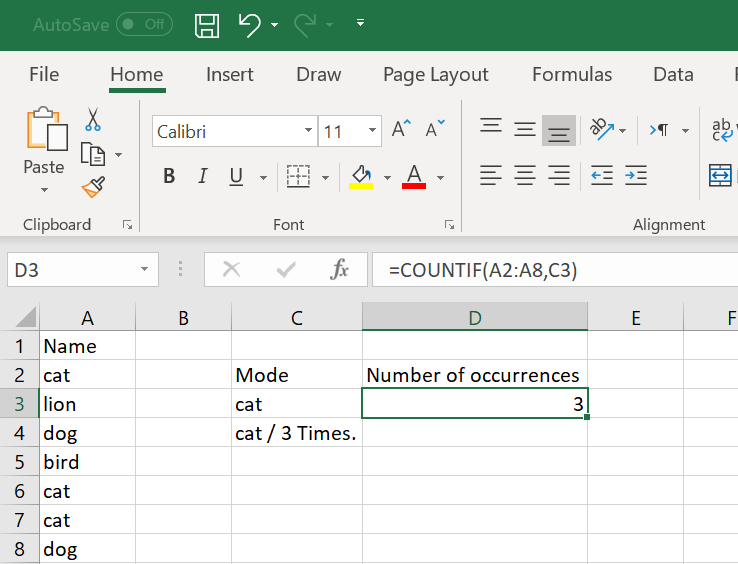
Task: Align text left
Action: click(x=491, y=176)
